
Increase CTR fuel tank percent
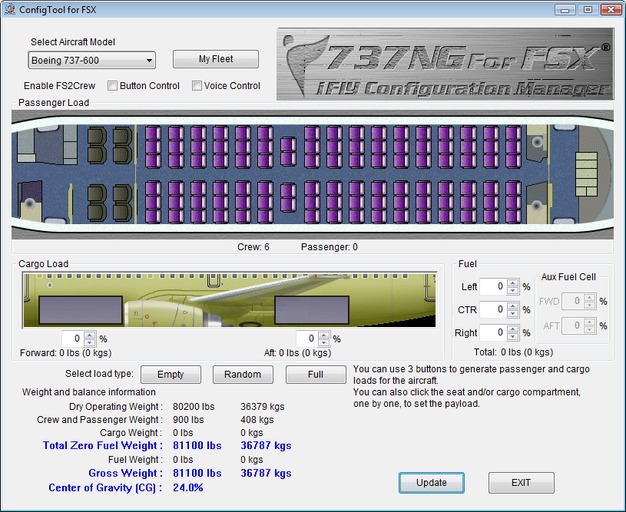513,306
